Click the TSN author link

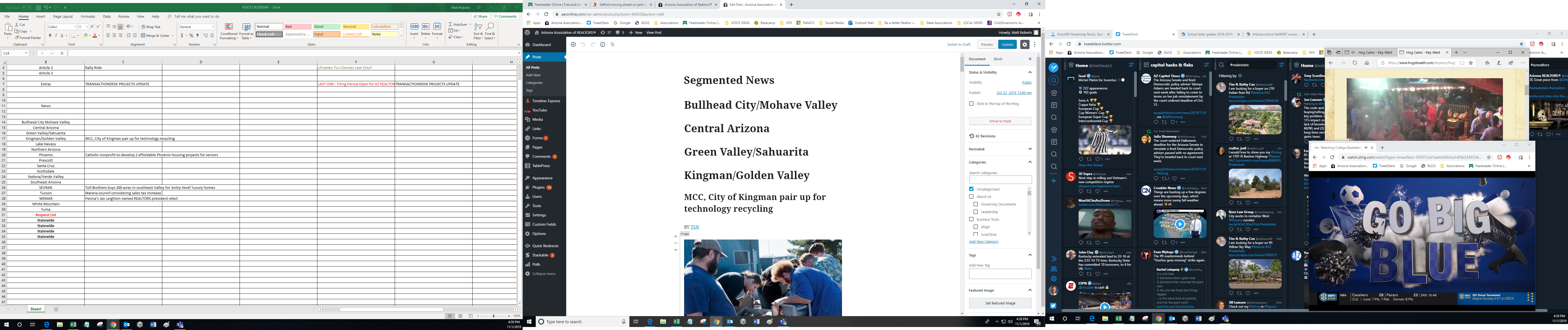click(x=694, y=227)
